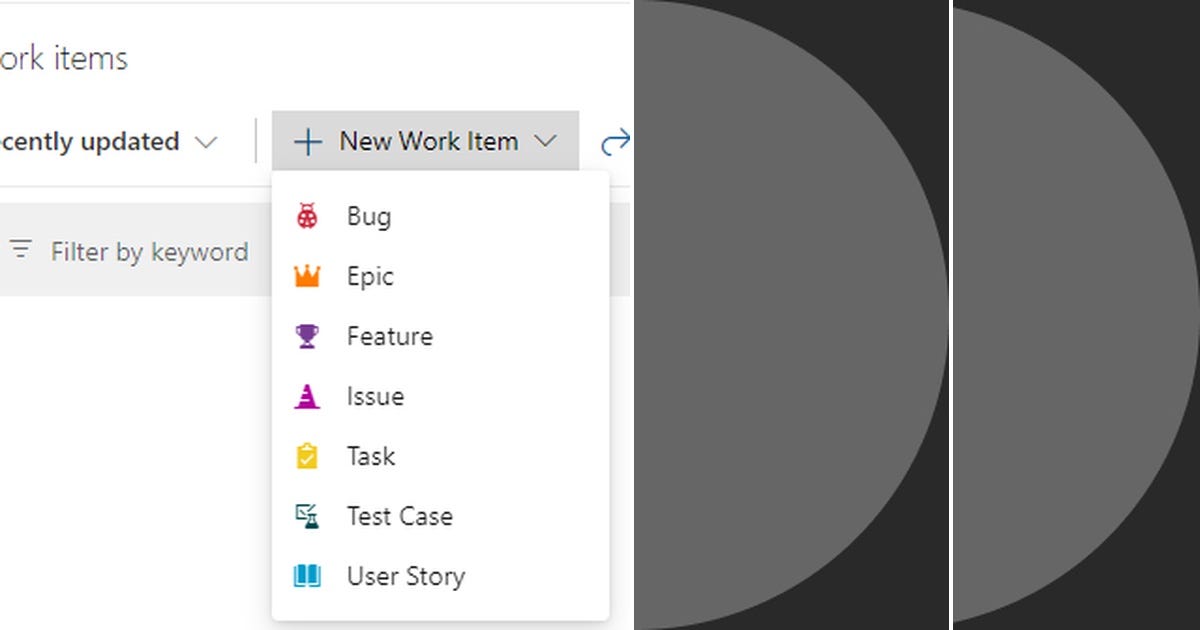This screenshot has width=1200, height=630.
Task: Click the plus icon on New Work Item
Action: [306, 141]
